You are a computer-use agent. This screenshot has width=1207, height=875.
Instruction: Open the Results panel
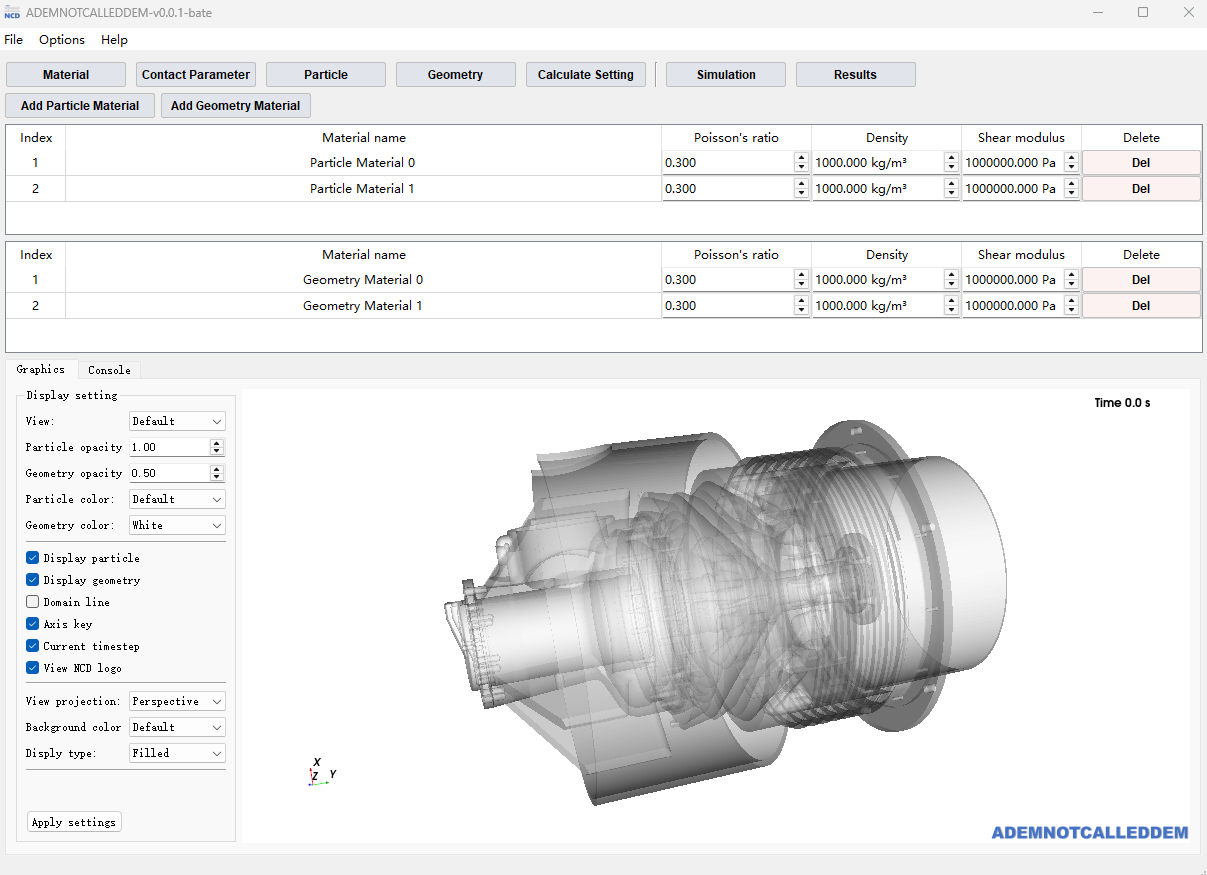[855, 74]
